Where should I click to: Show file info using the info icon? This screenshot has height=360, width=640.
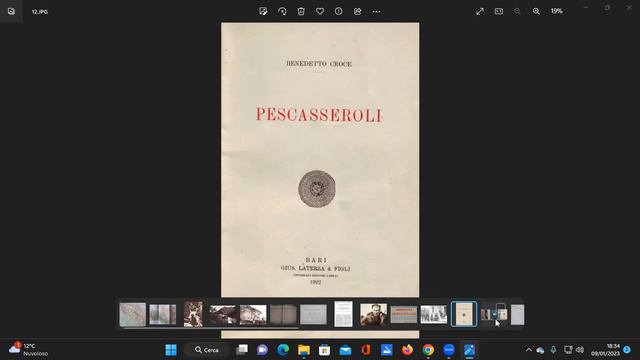(x=339, y=11)
